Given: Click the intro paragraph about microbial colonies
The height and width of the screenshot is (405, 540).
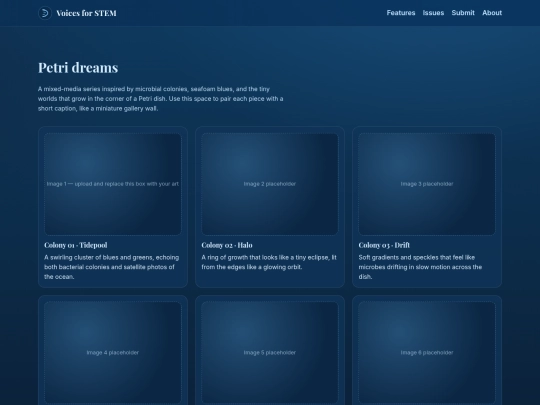Looking at the screenshot, I should [160, 98].
